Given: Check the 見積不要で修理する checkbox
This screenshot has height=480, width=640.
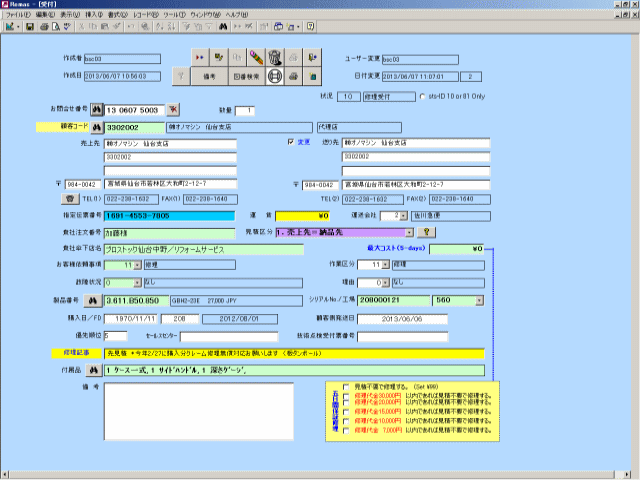Looking at the screenshot, I should click(346, 387).
